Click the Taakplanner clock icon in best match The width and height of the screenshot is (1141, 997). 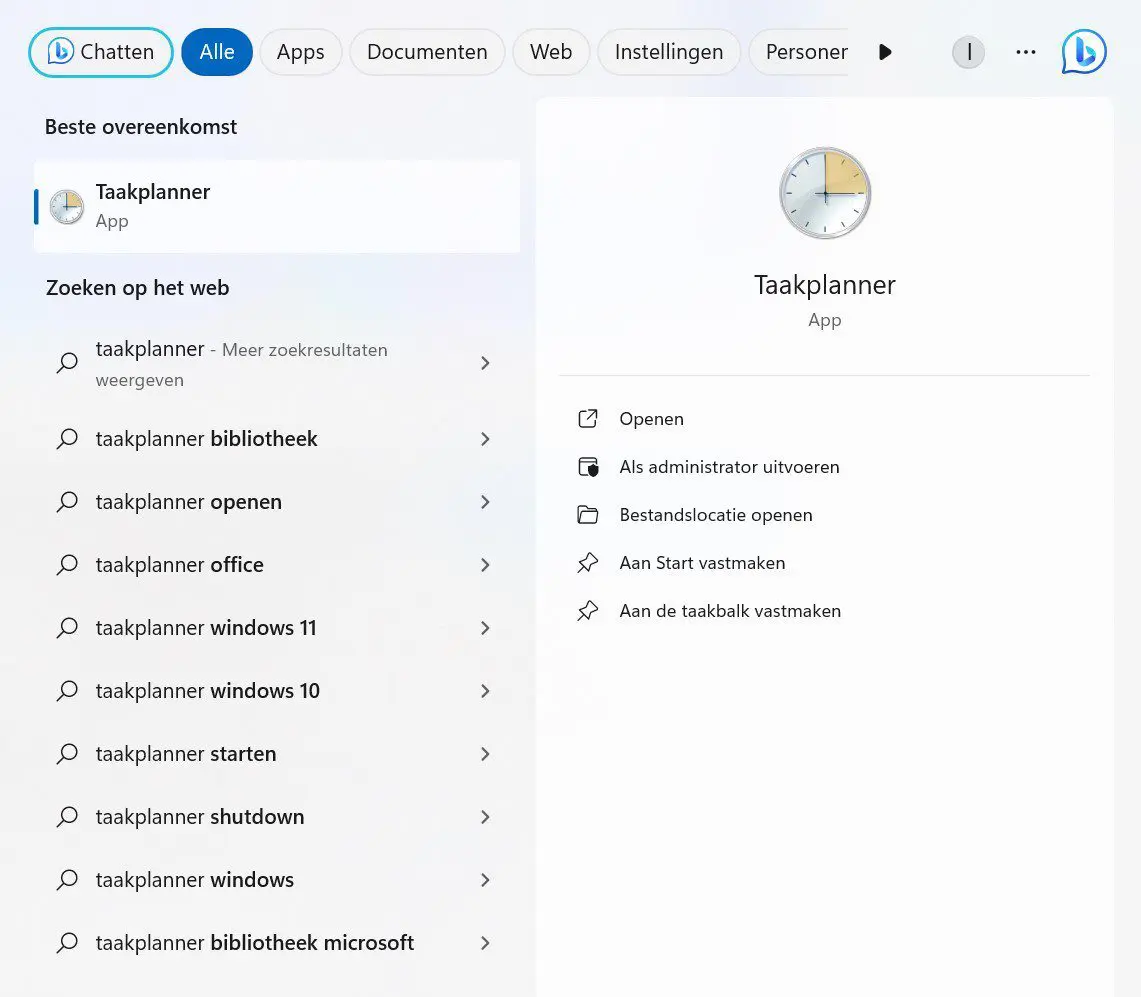coord(67,207)
